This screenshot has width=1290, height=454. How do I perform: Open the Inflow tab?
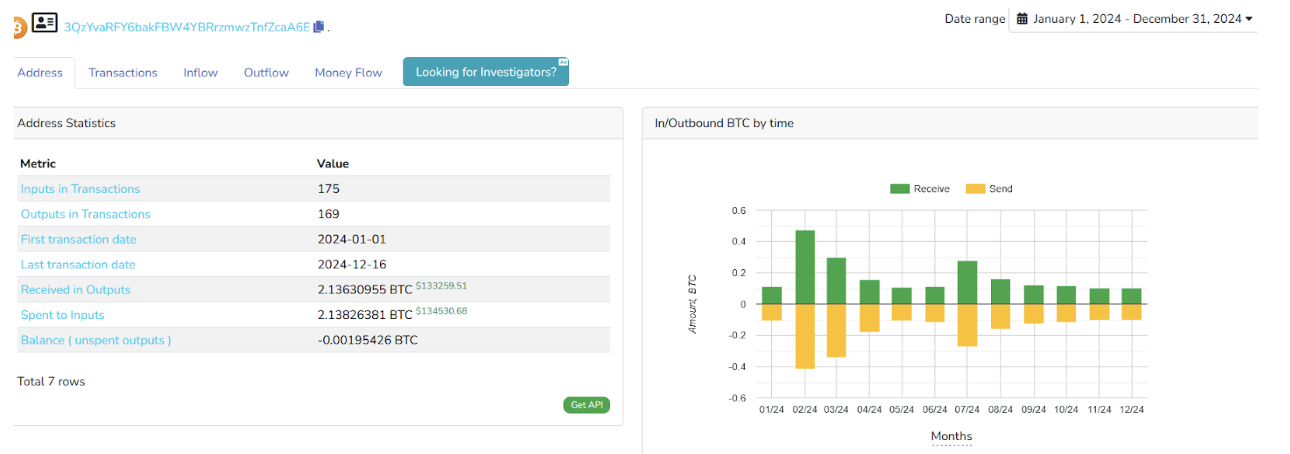pyautogui.click(x=200, y=73)
